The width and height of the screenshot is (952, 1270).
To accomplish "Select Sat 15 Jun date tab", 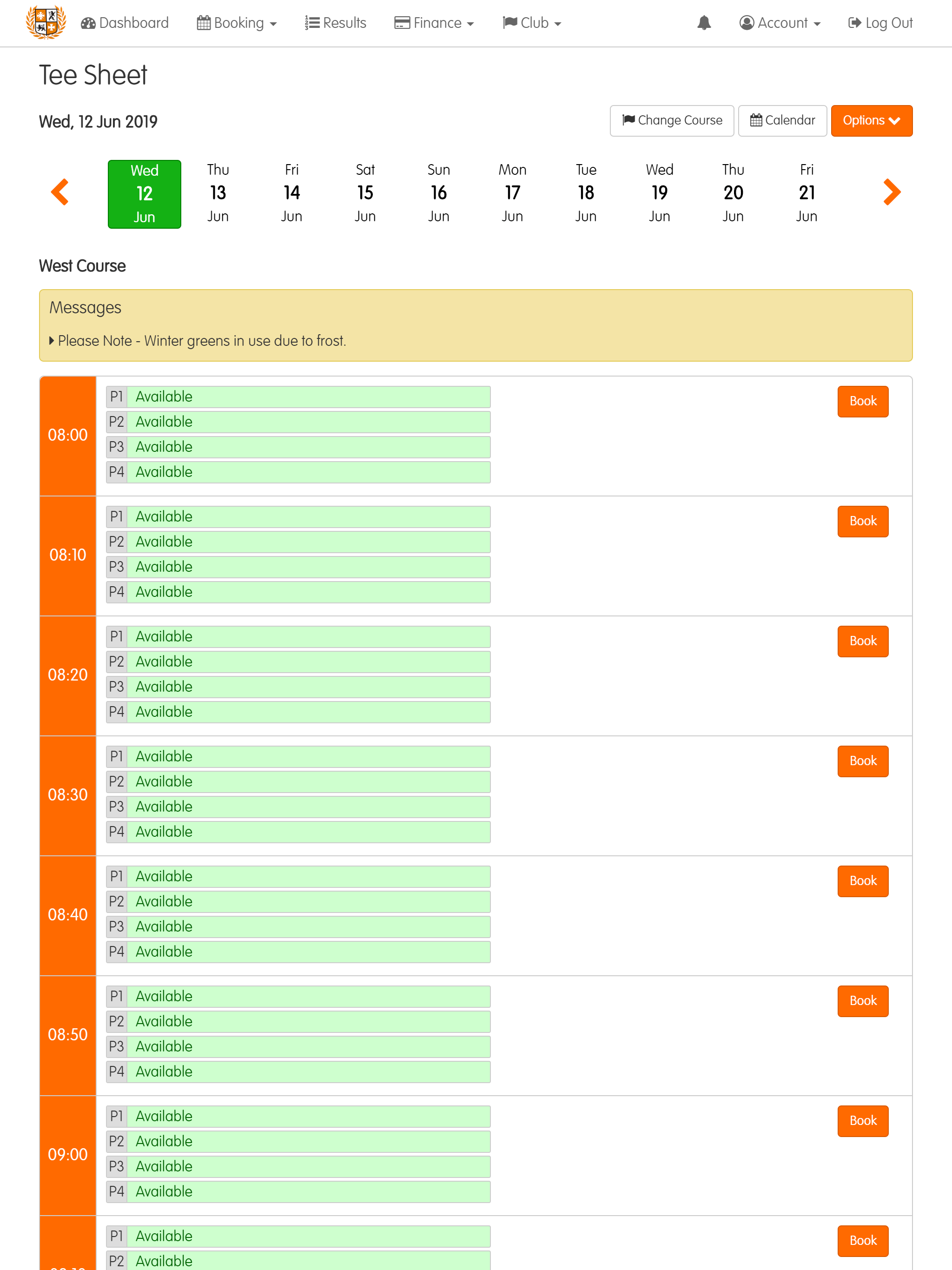I will tap(365, 193).
